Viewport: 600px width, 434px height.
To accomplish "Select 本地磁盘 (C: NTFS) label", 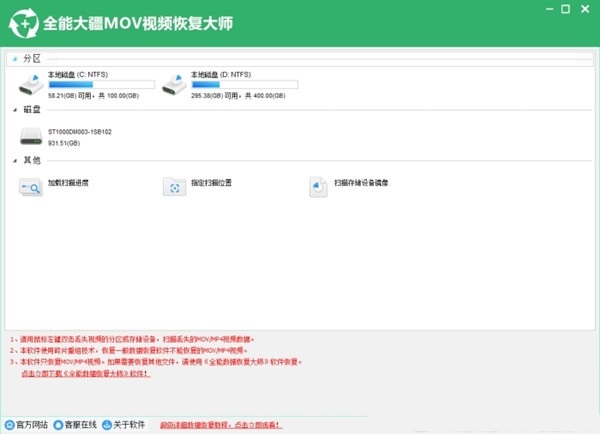I will click(x=78, y=75).
